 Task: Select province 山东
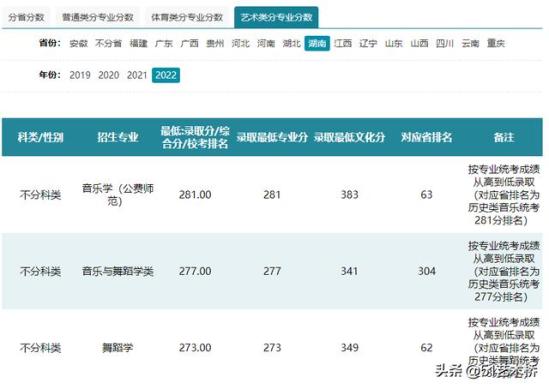tap(394, 43)
